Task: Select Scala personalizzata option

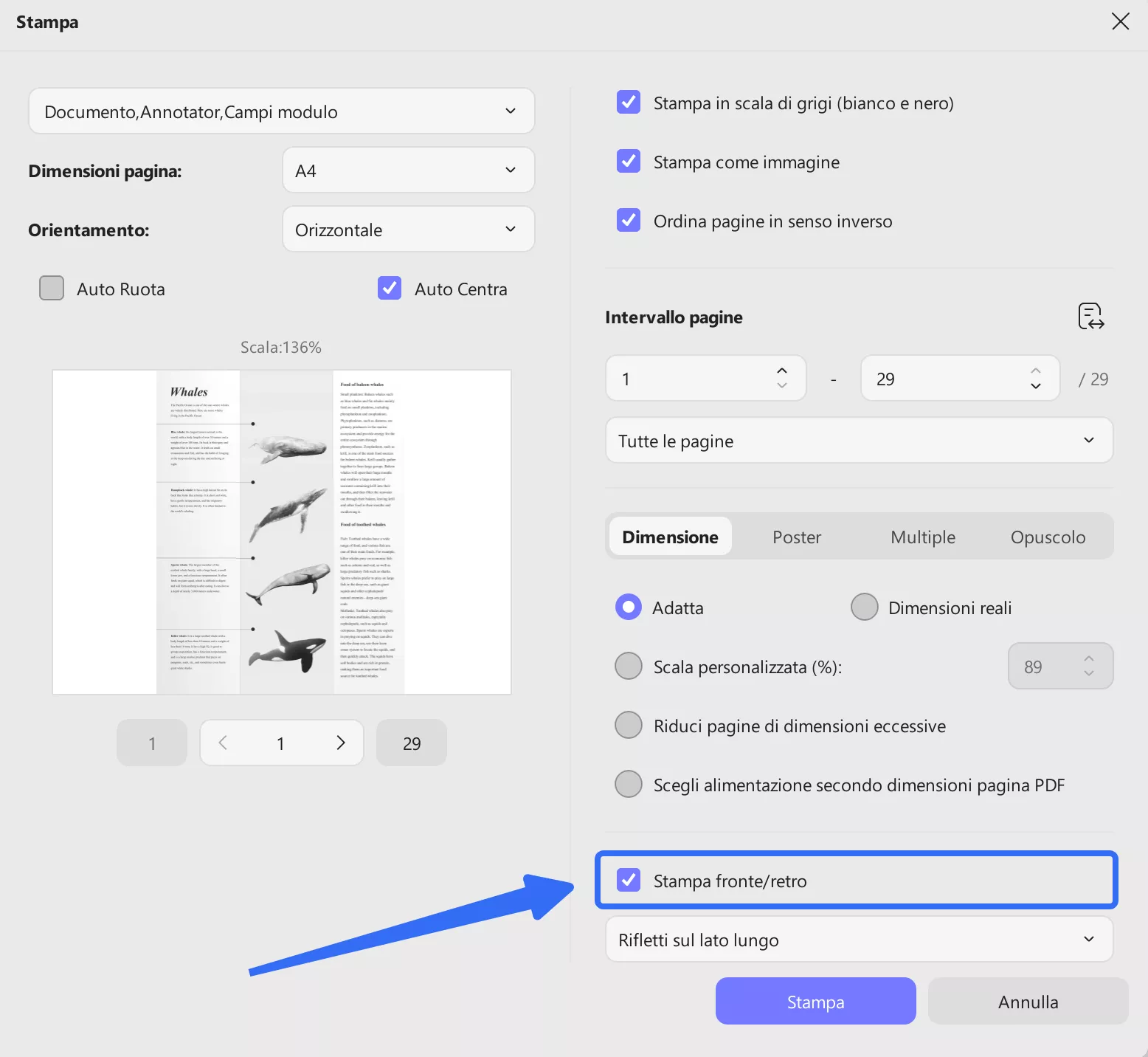Action: (x=628, y=666)
